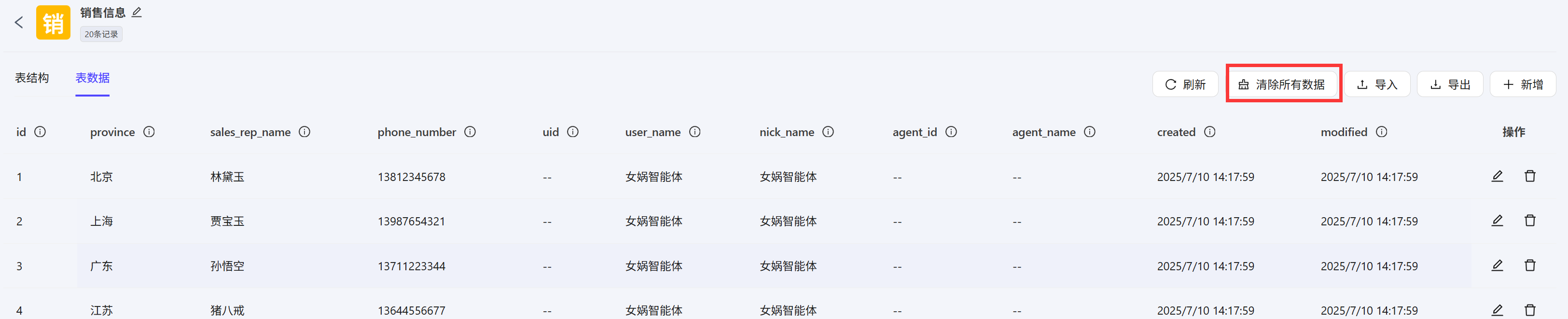Delete the row for 林黛玉

[x=1530, y=177]
